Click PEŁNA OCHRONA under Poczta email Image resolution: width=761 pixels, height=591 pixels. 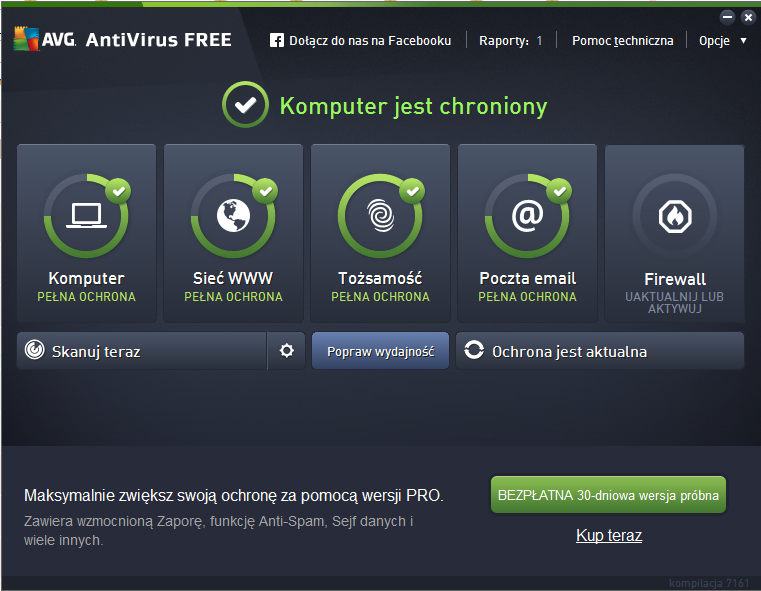coord(528,296)
